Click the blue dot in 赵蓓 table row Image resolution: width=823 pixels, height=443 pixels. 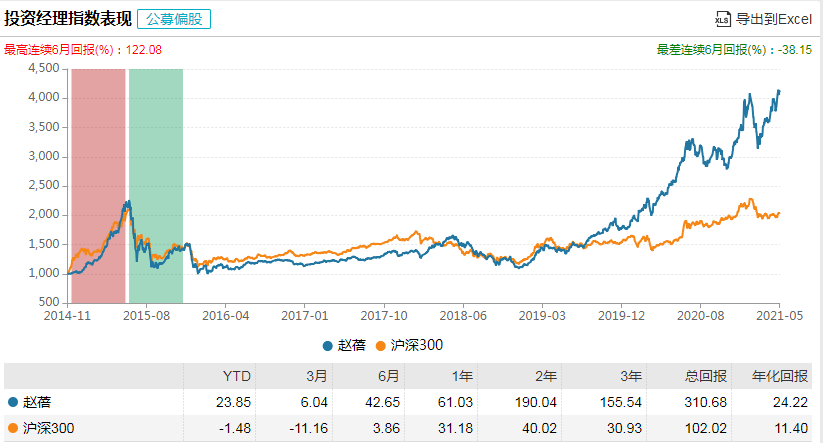click(x=13, y=402)
